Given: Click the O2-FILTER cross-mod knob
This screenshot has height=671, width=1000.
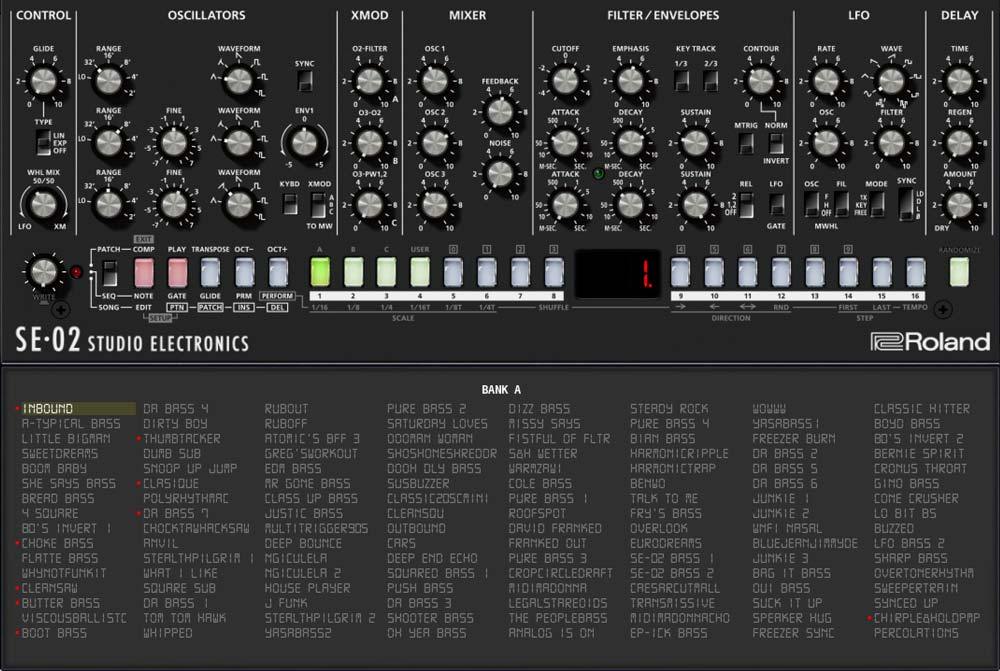Looking at the screenshot, I should pyautogui.click(x=369, y=81).
